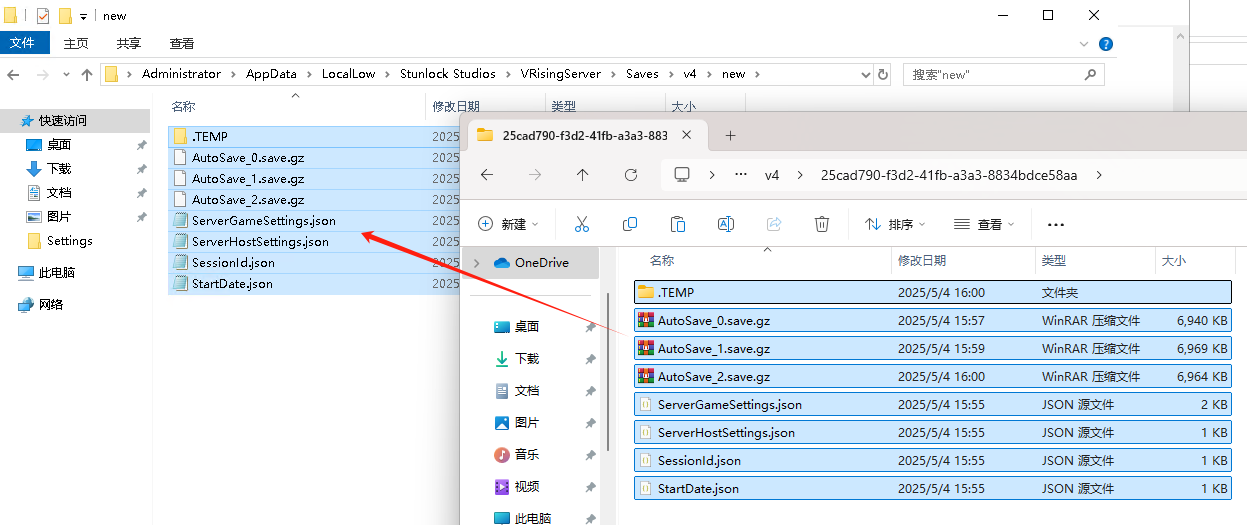Select StartDate.json in the front window

click(933, 489)
